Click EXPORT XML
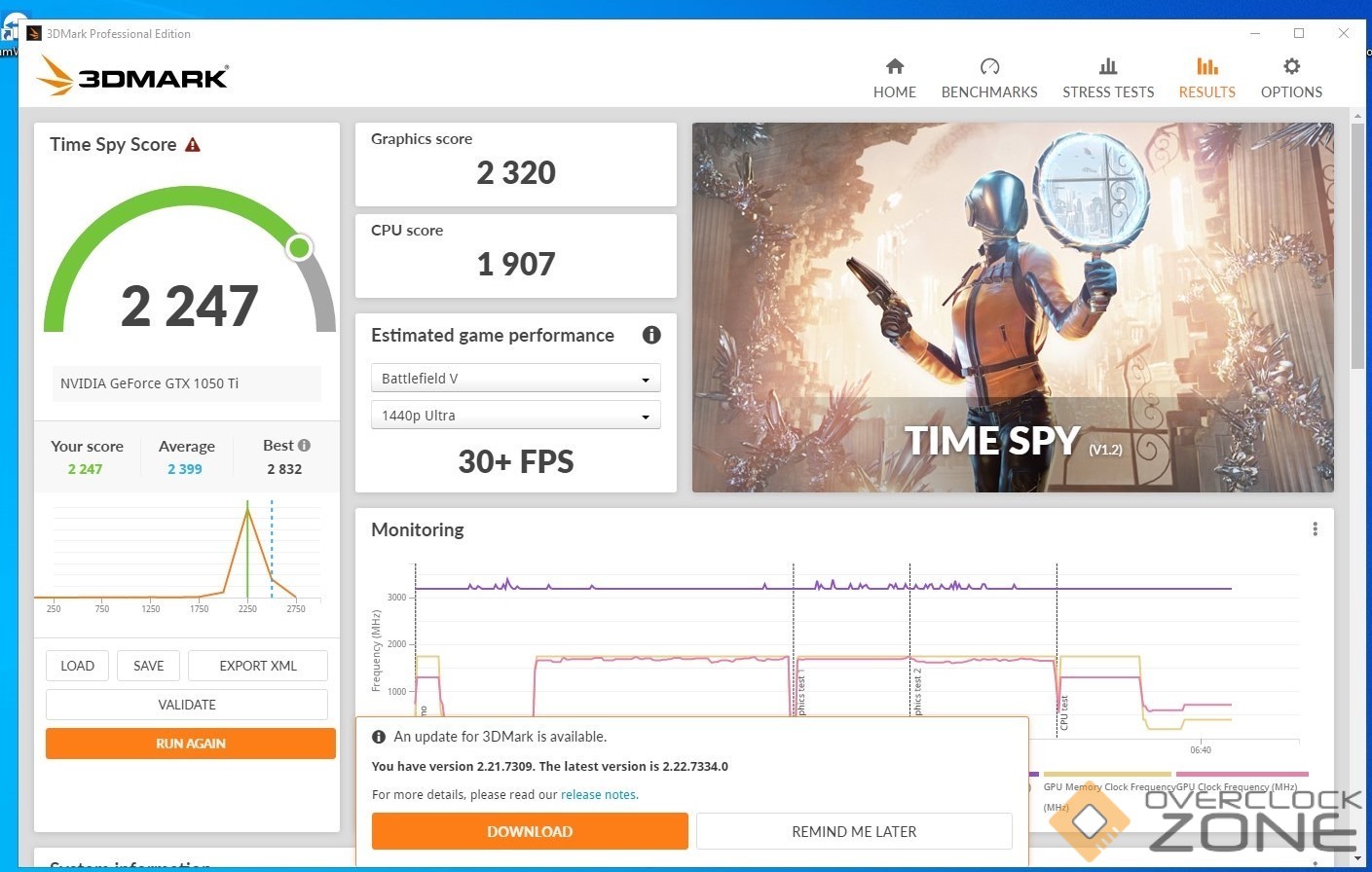Screen dimensions: 1372x872 click(x=258, y=666)
